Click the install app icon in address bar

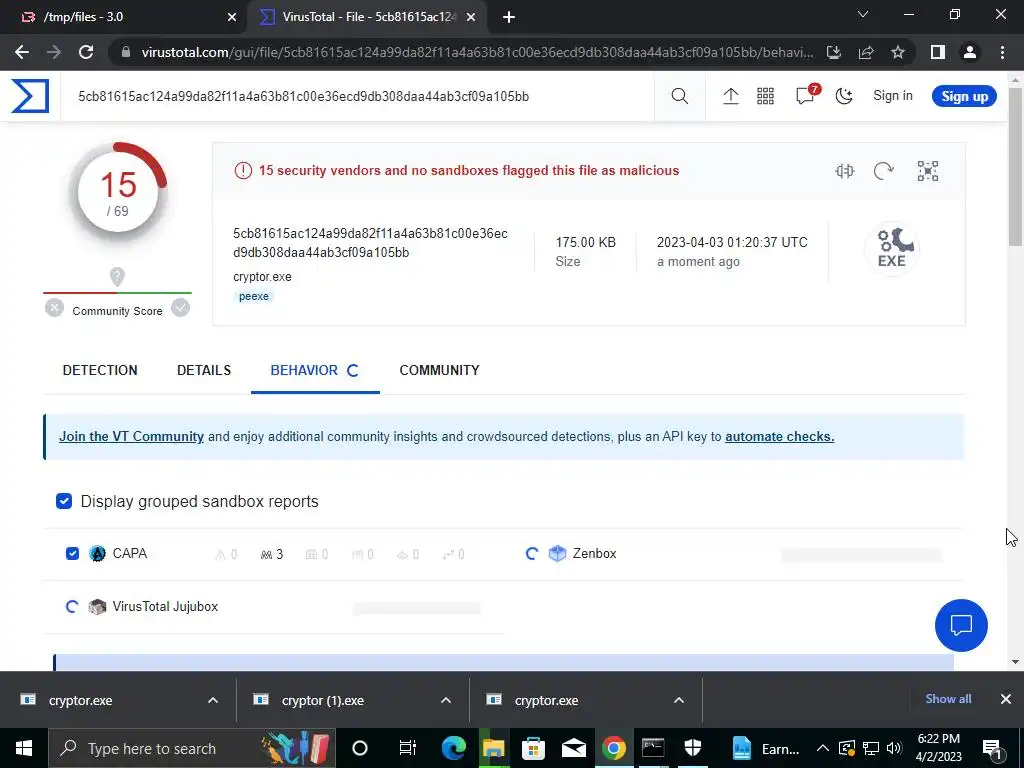tap(834, 52)
